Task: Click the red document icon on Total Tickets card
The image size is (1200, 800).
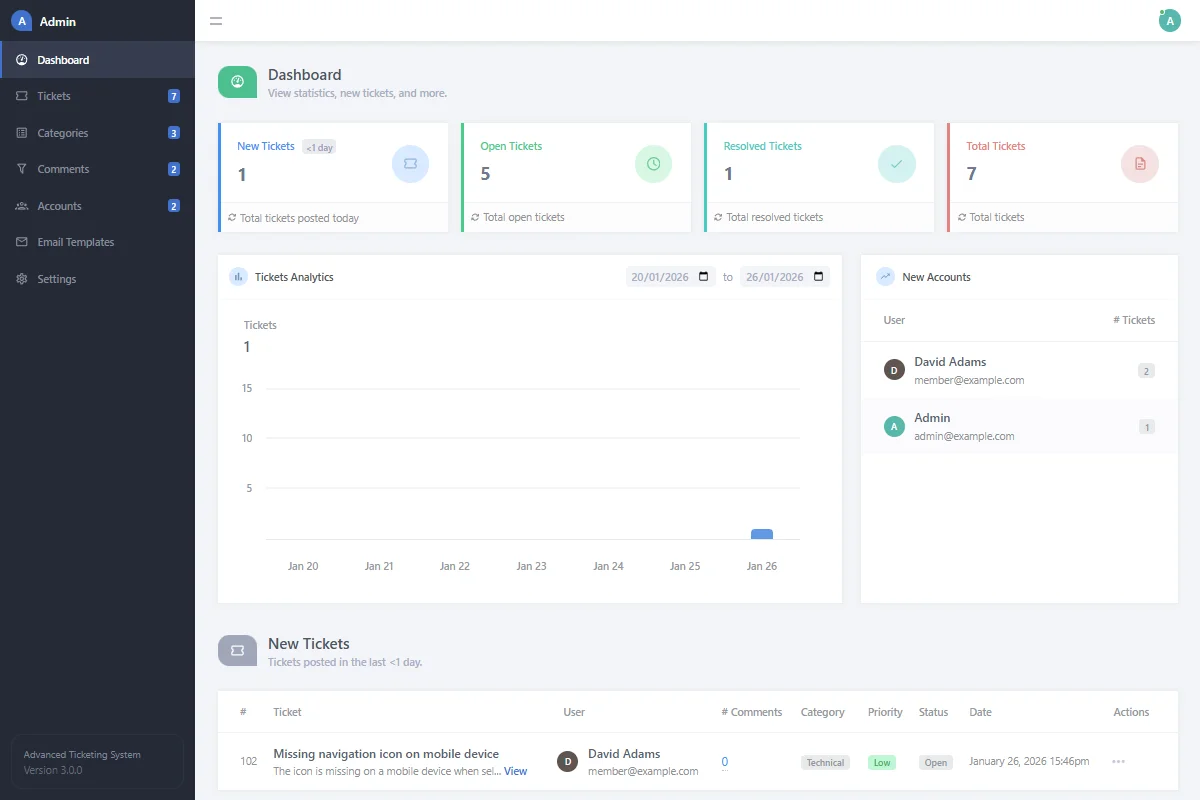Action: click(1139, 163)
